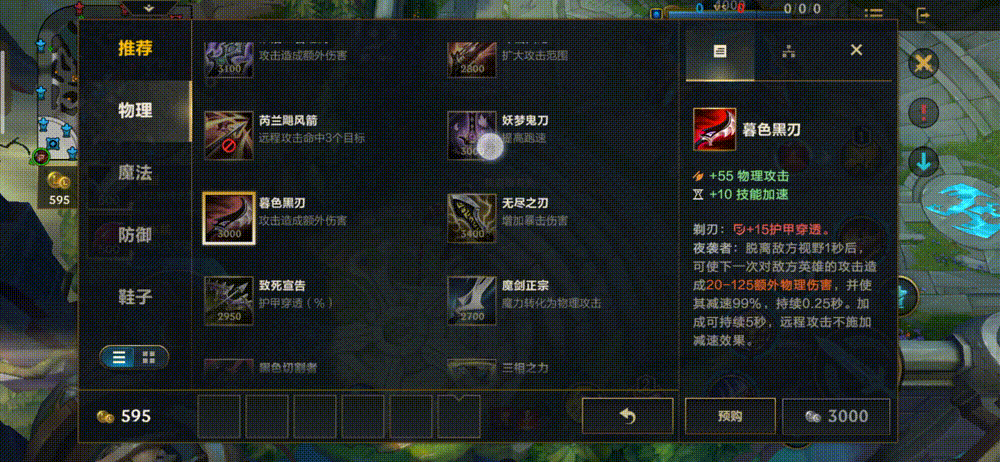The height and width of the screenshot is (462, 1000).
Task: Switch to grid view layout
Action: [x=149, y=357]
